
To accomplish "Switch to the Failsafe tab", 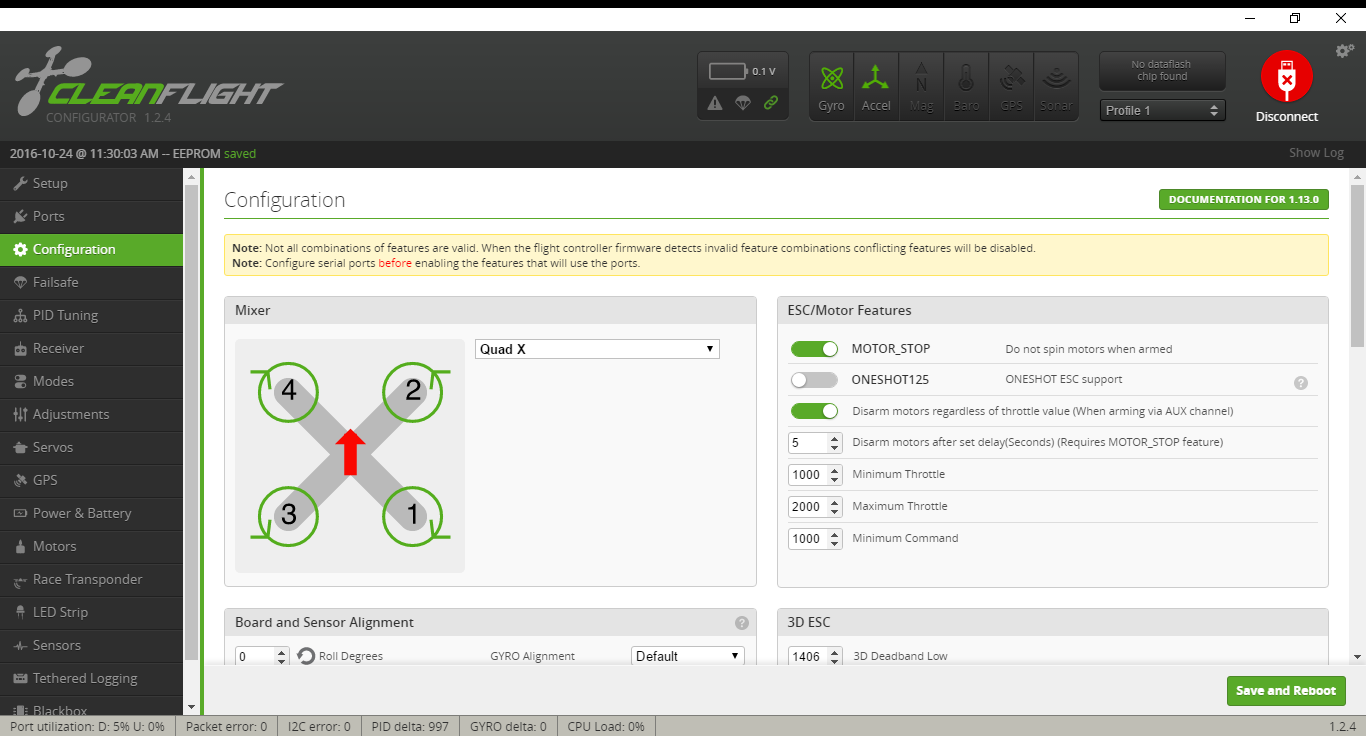I will click(92, 282).
